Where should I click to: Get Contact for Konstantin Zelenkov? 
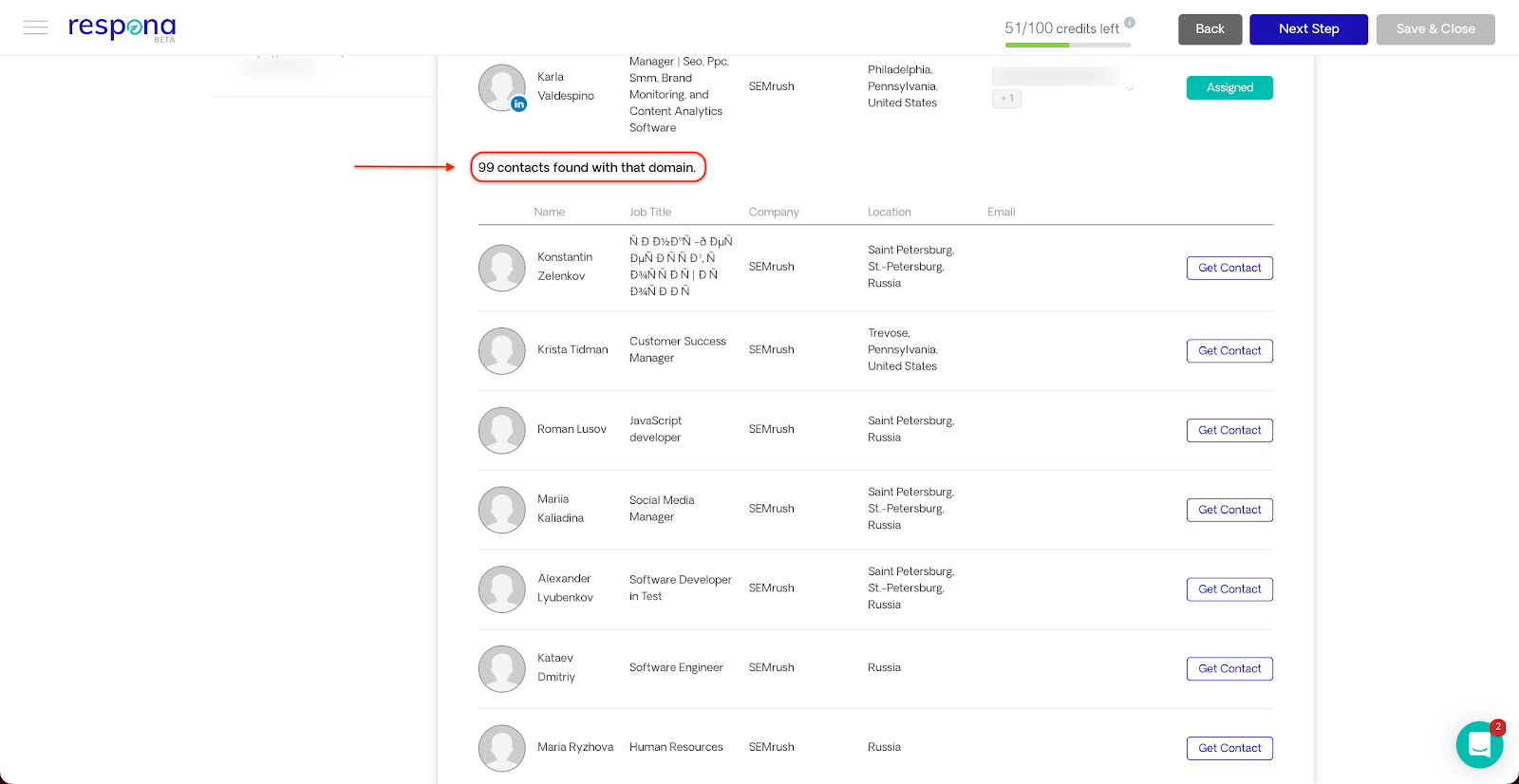(1229, 268)
